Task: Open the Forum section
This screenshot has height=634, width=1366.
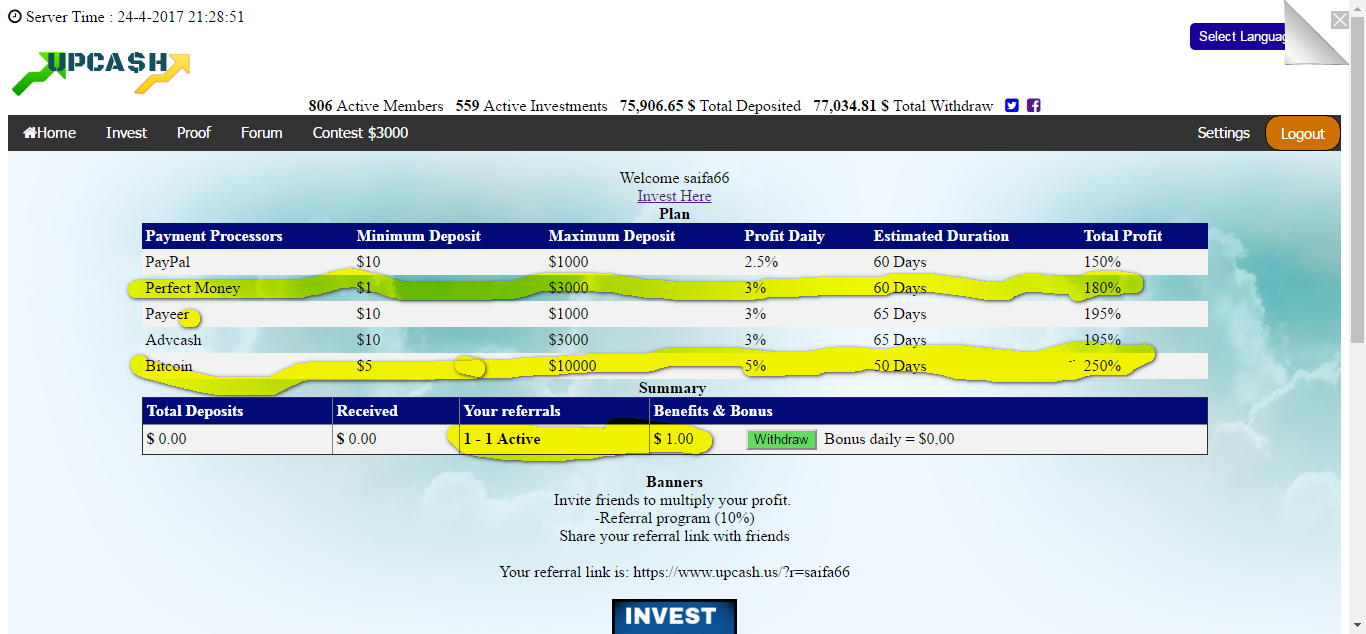Action: tap(261, 133)
